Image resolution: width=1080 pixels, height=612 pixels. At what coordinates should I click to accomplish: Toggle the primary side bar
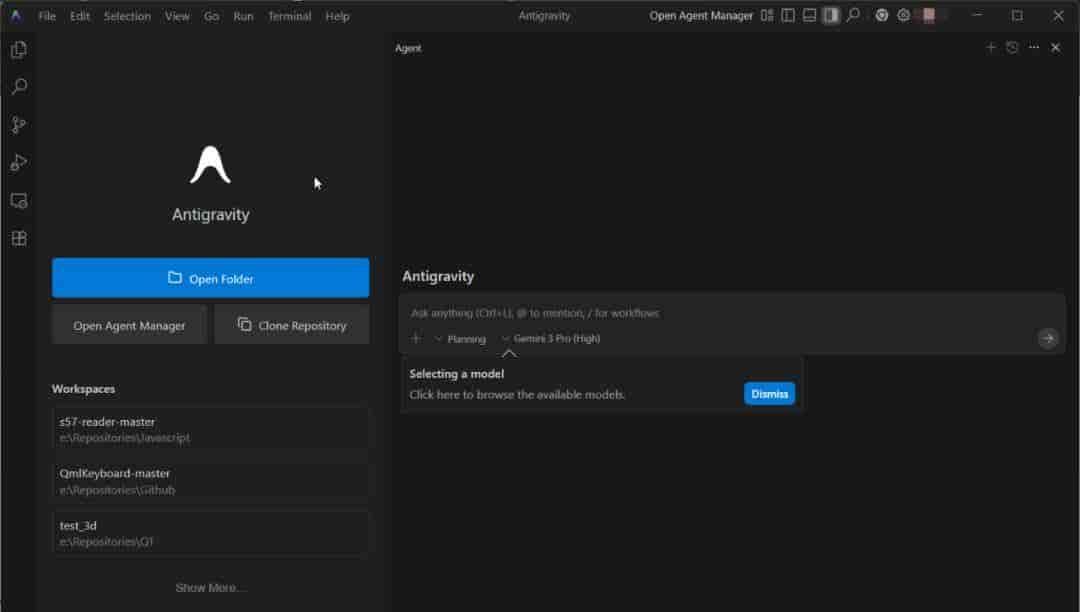pyautogui.click(x=788, y=15)
